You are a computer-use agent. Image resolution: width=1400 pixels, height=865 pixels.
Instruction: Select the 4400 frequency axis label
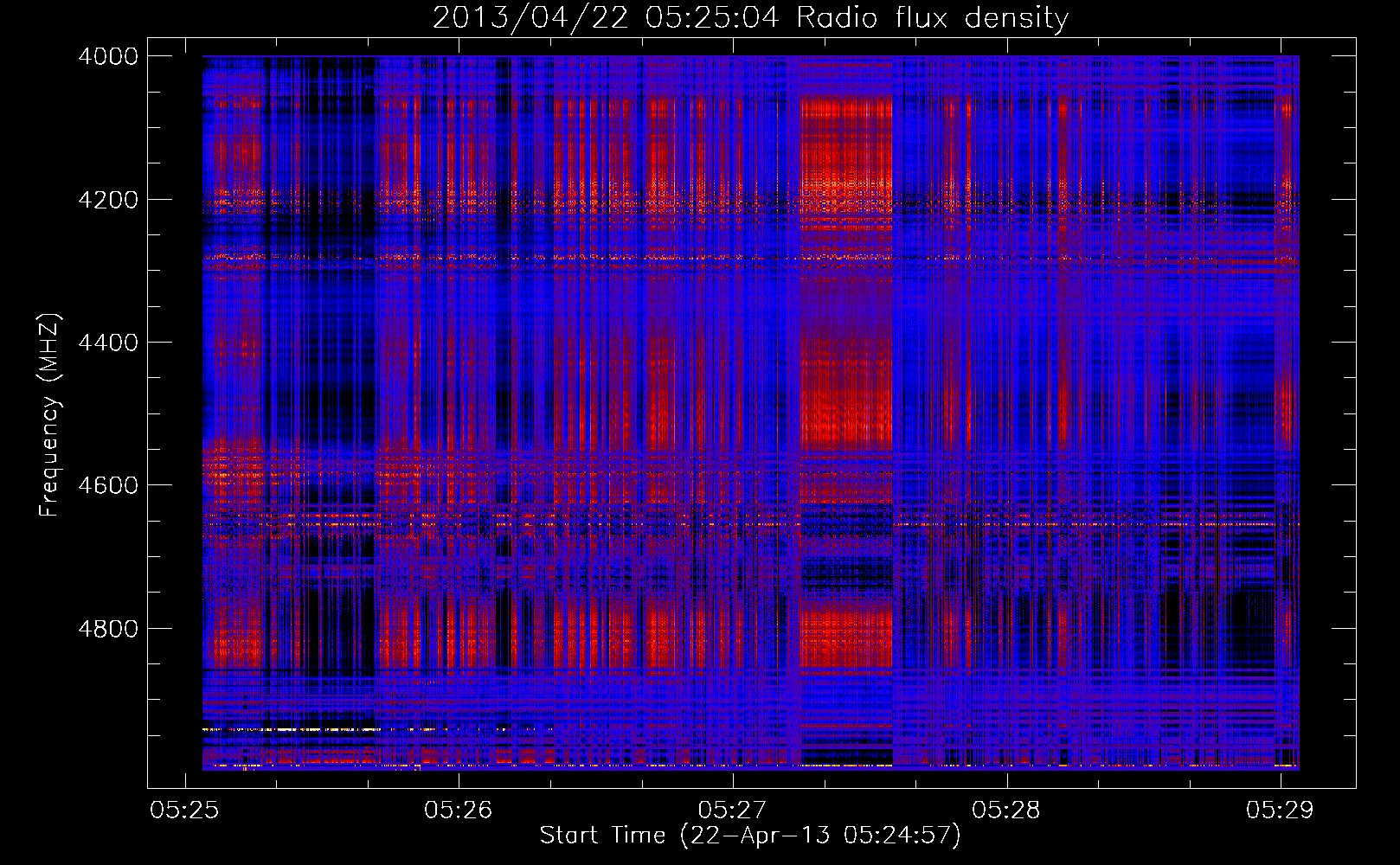[x=108, y=343]
